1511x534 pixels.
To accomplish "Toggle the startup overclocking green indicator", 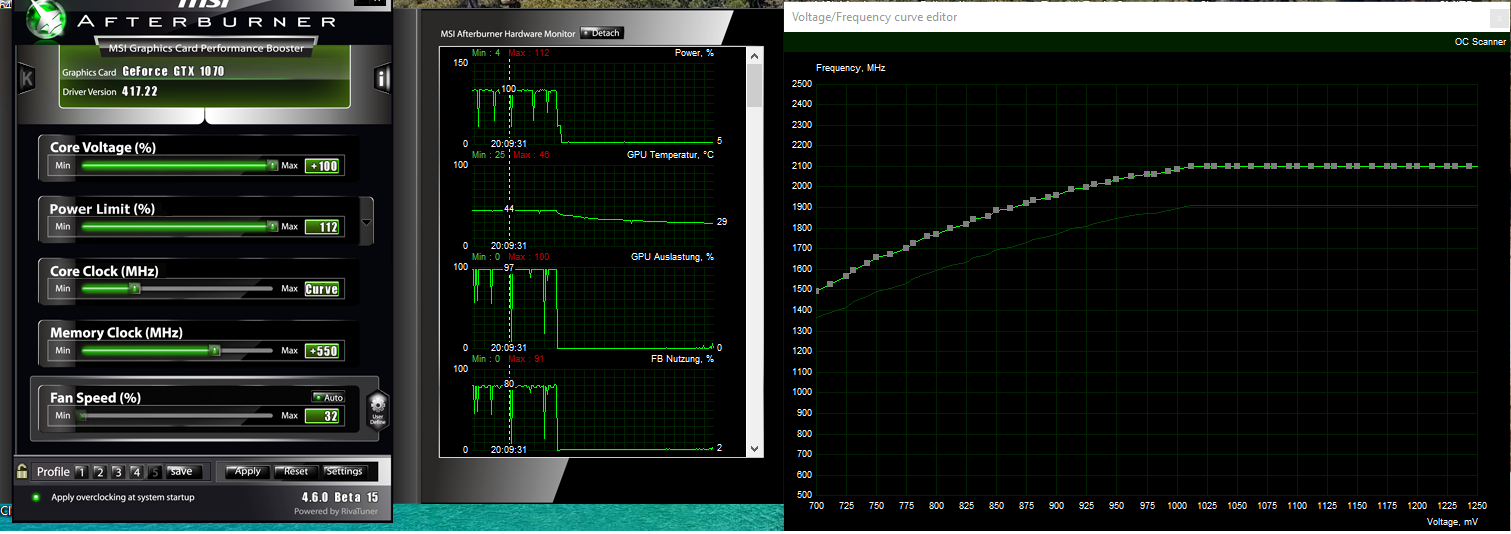I will coord(36,497).
